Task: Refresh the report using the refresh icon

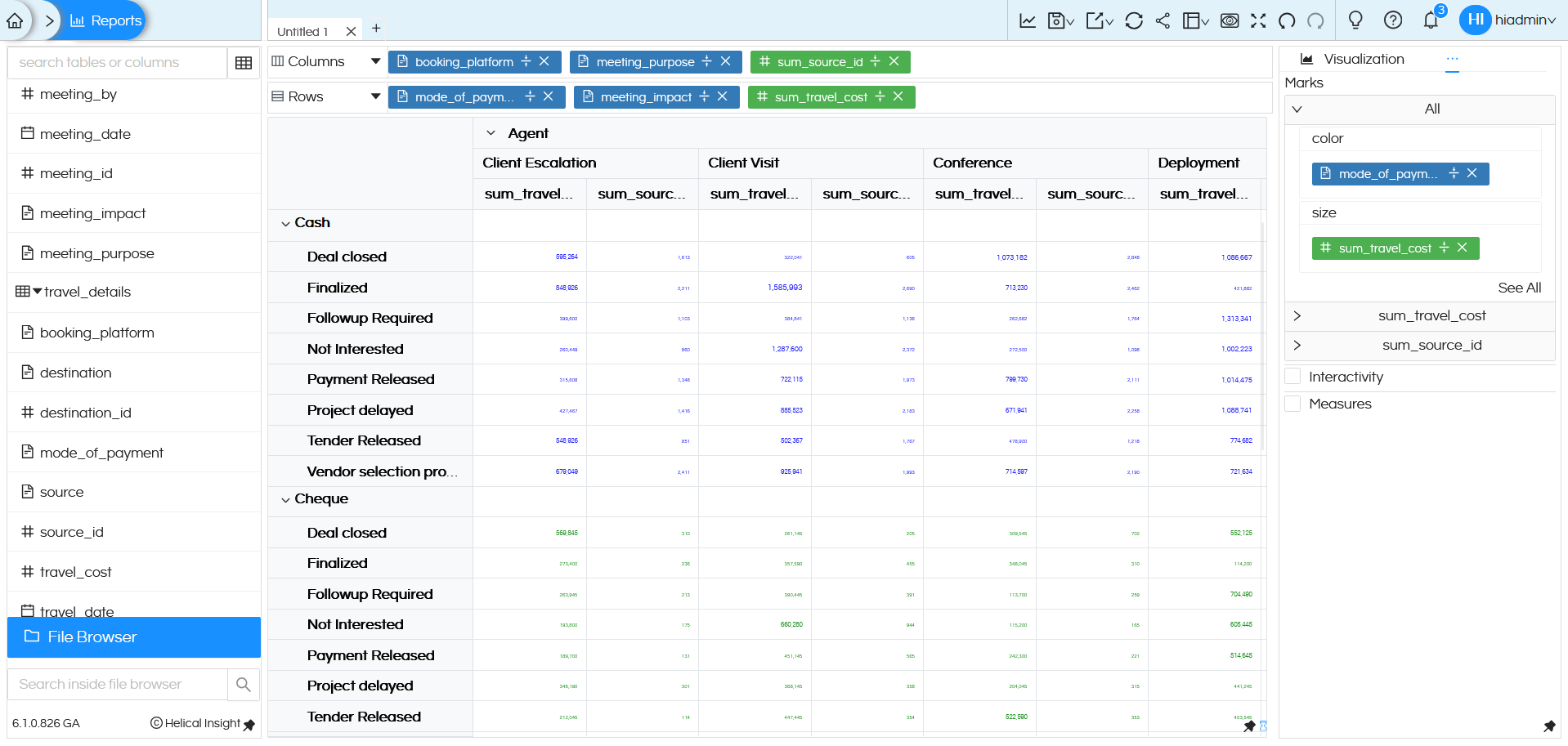Action: tap(1133, 20)
